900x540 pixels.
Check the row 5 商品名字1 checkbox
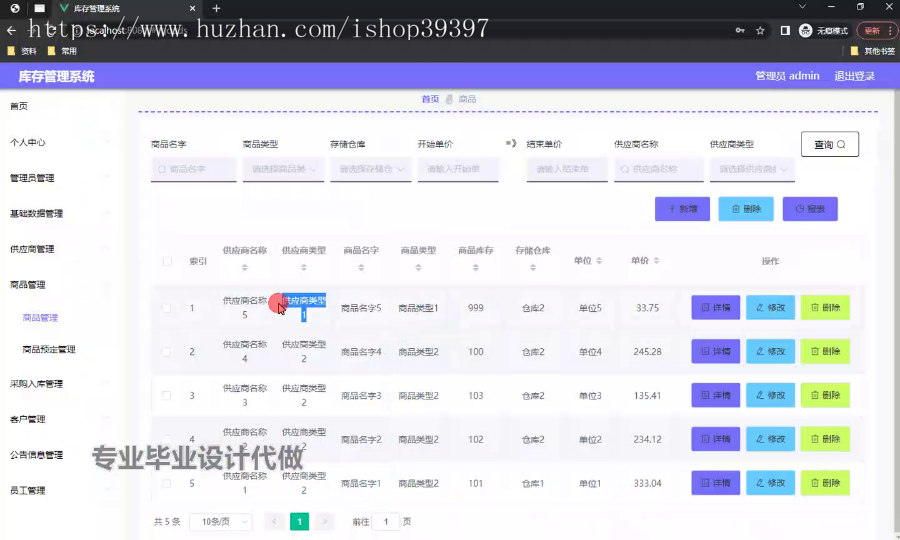click(x=166, y=483)
